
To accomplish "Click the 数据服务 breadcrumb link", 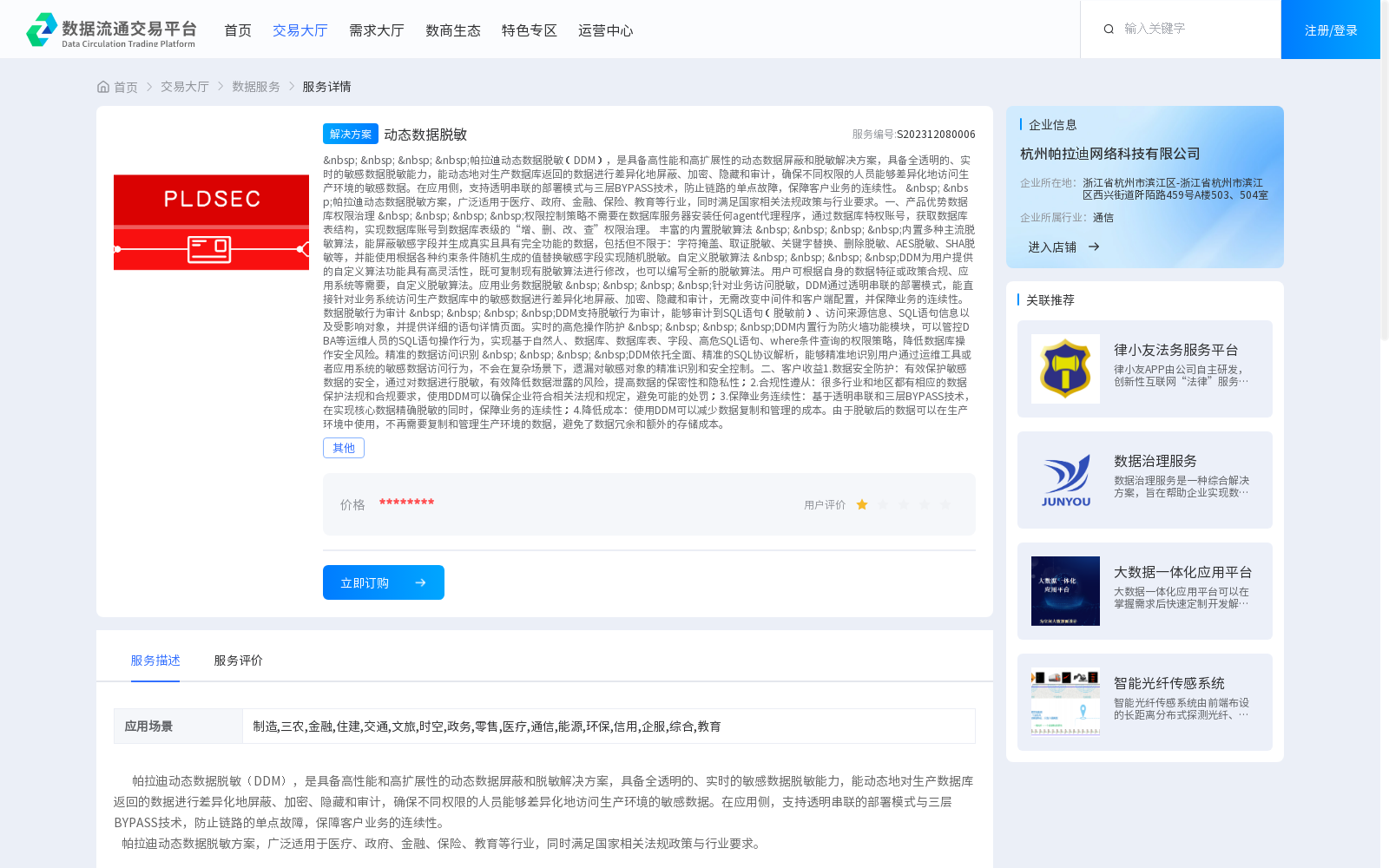I will [x=256, y=87].
